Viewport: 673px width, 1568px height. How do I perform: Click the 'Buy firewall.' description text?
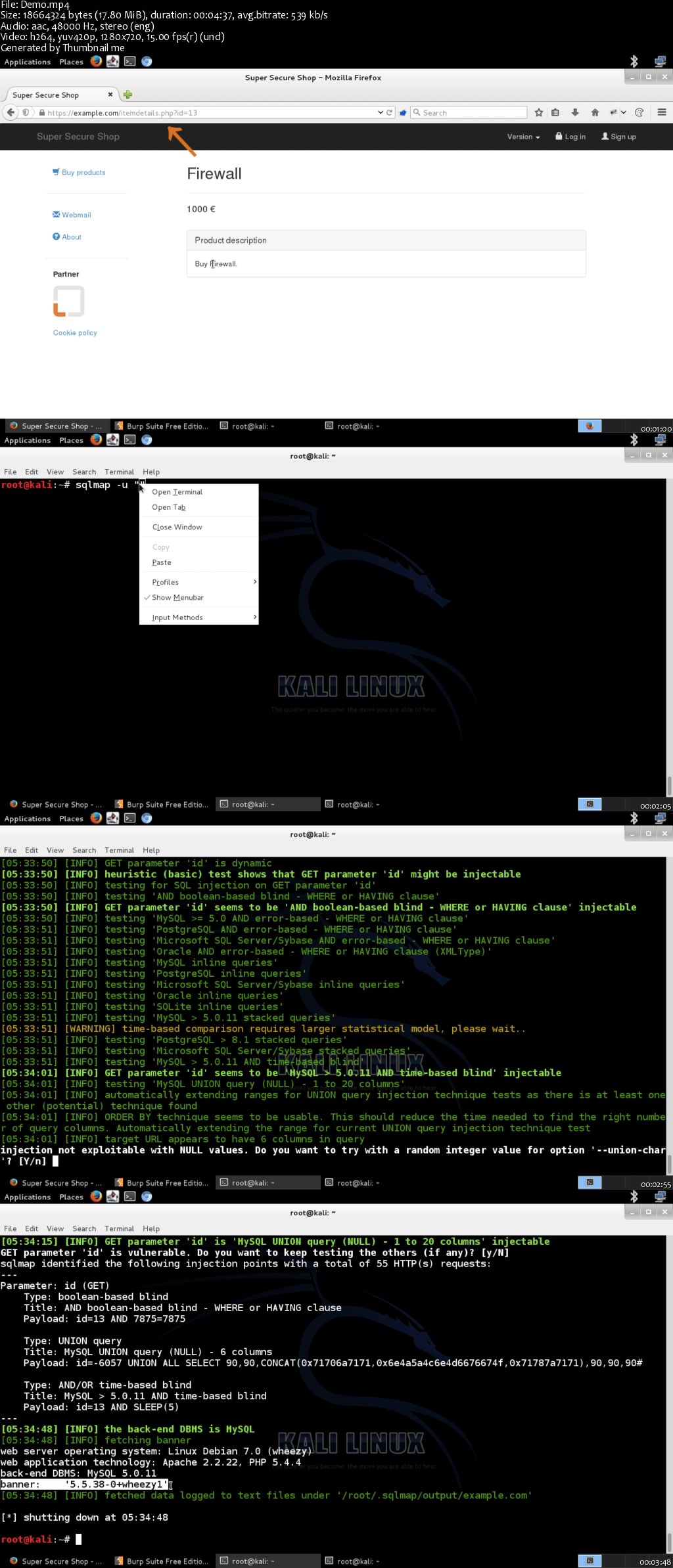click(x=216, y=264)
